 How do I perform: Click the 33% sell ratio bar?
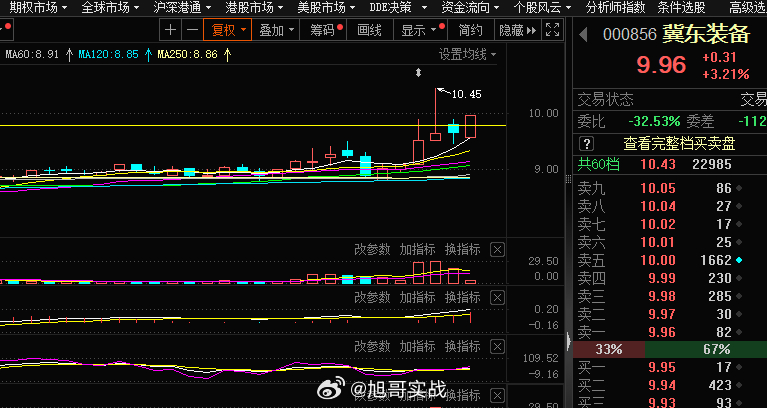coord(609,350)
